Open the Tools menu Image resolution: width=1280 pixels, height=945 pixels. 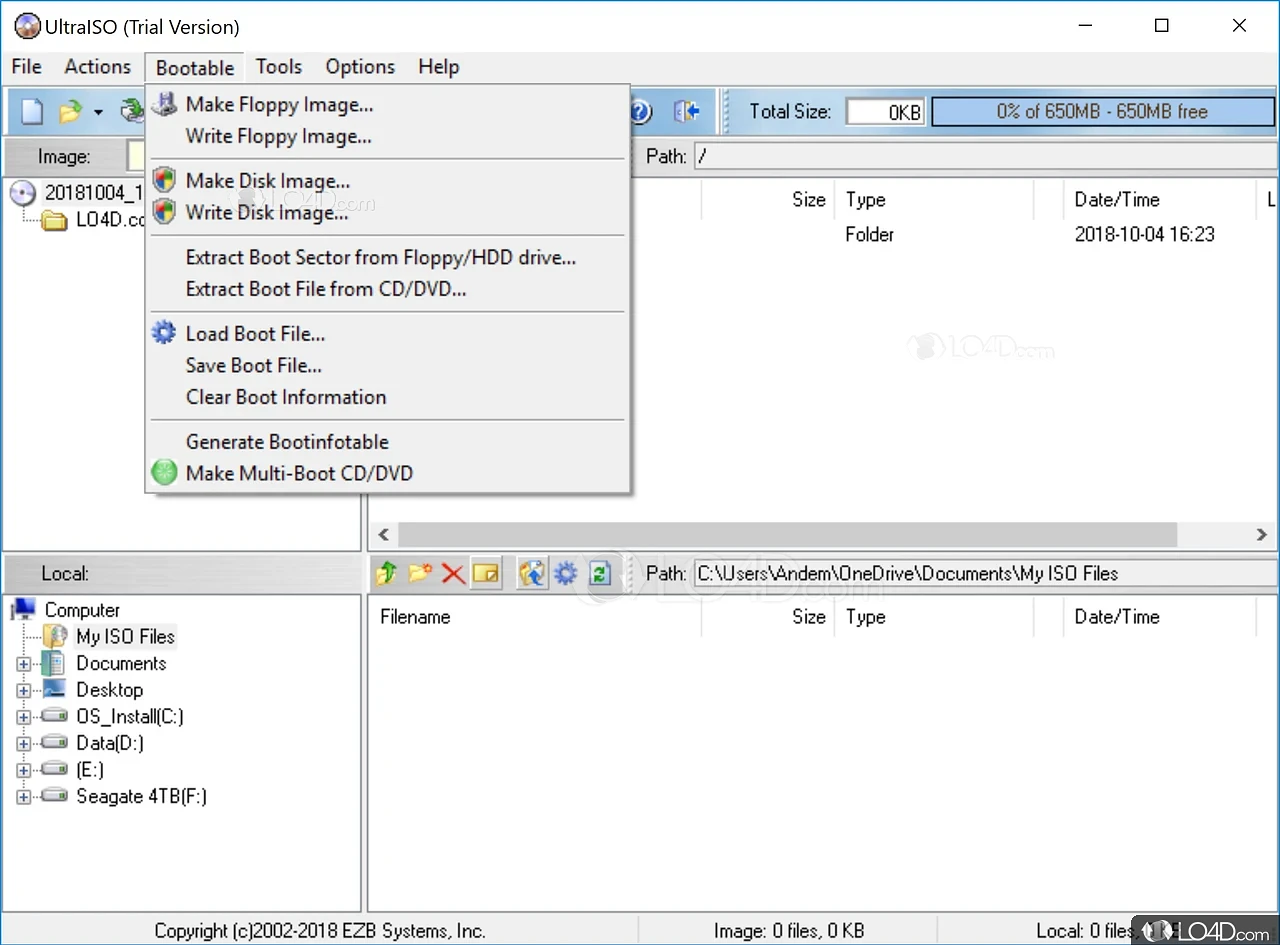coord(278,67)
